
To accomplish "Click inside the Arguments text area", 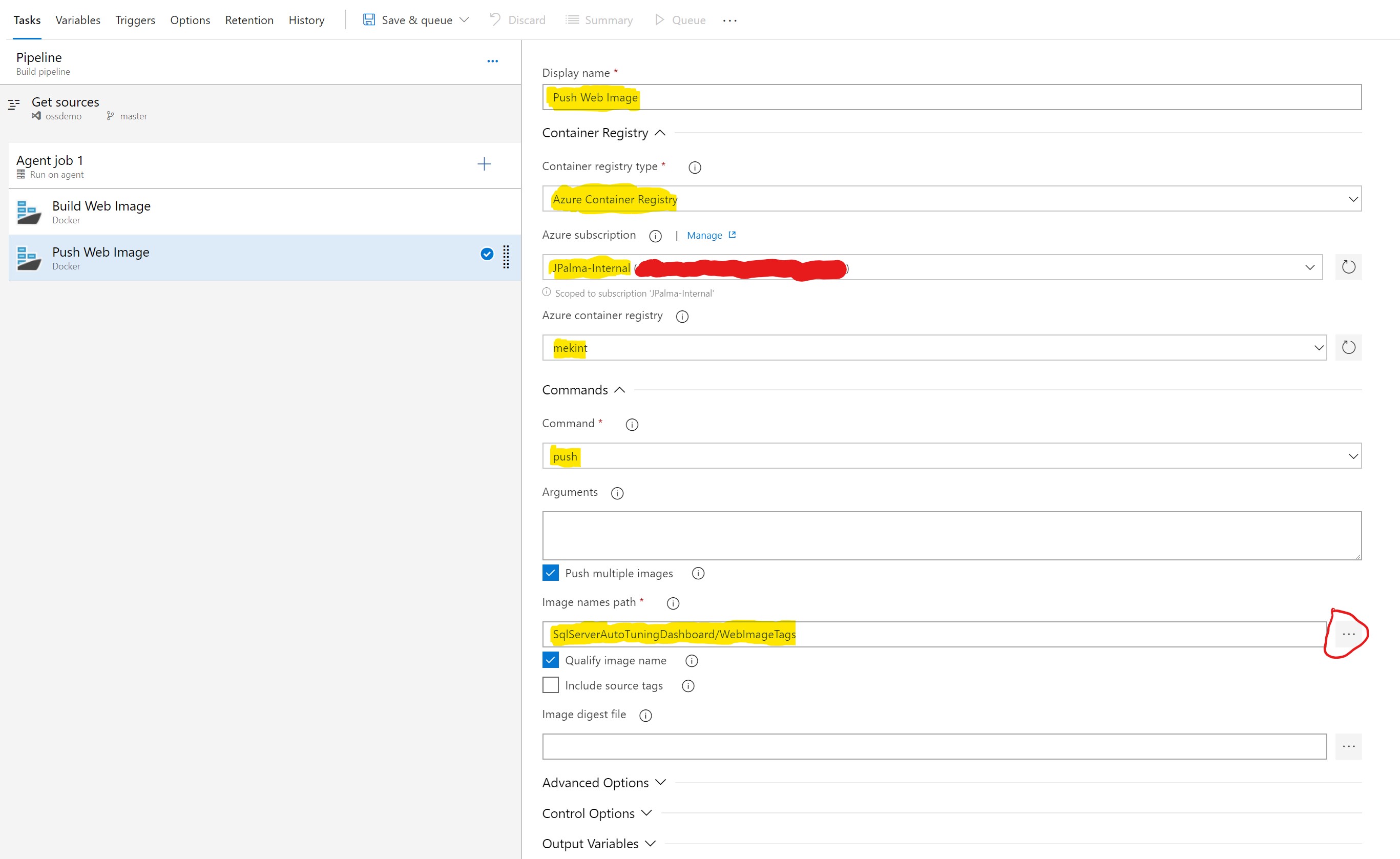I will (952, 535).
